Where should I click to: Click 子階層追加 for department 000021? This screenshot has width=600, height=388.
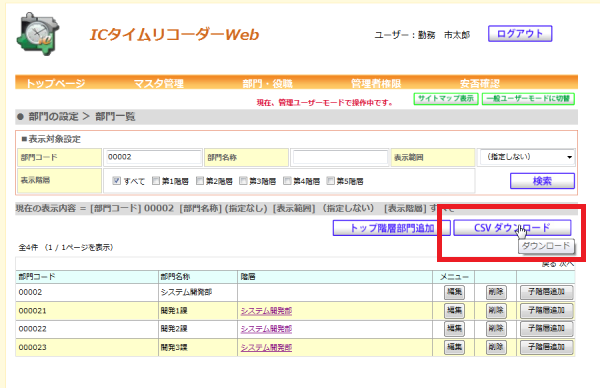point(546,311)
